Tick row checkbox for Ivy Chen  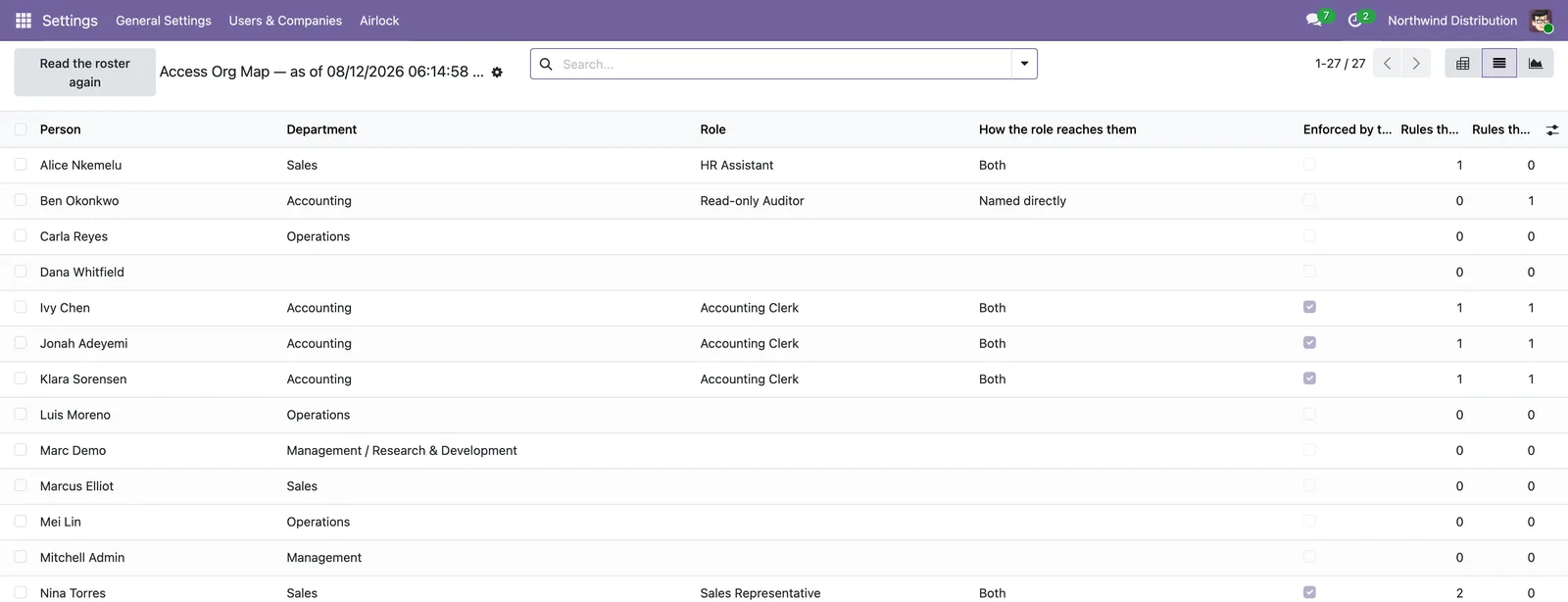tap(21, 308)
